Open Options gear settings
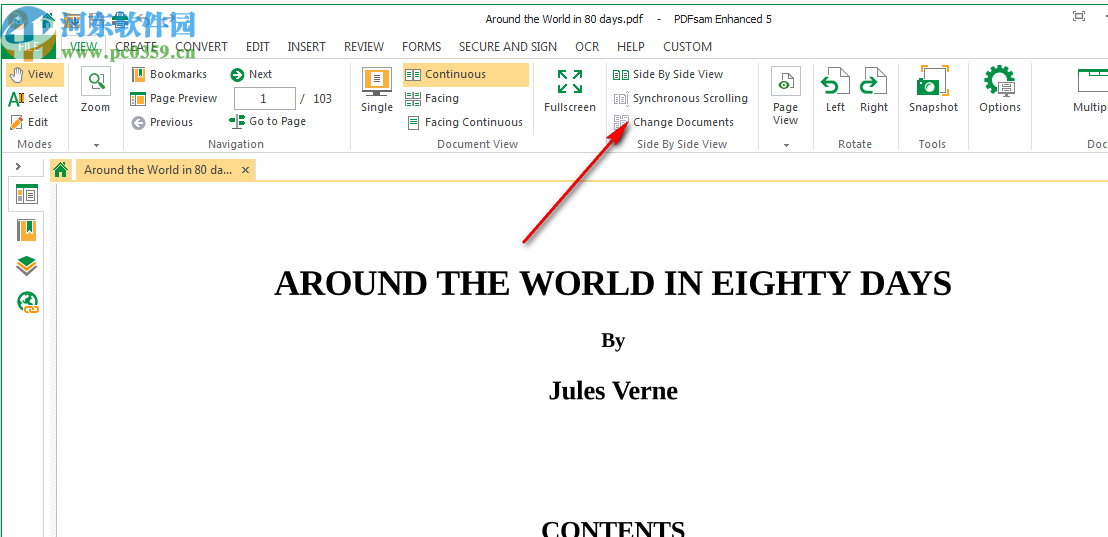Image resolution: width=1108 pixels, height=537 pixels. click(x=1000, y=90)
